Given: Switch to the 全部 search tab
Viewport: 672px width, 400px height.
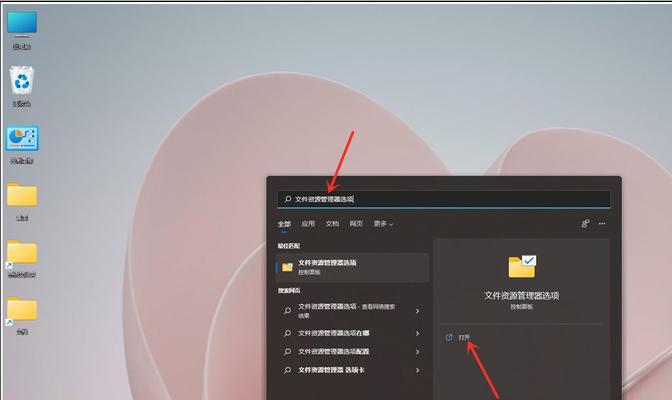Looking at the screenshot, I should 284,224.
